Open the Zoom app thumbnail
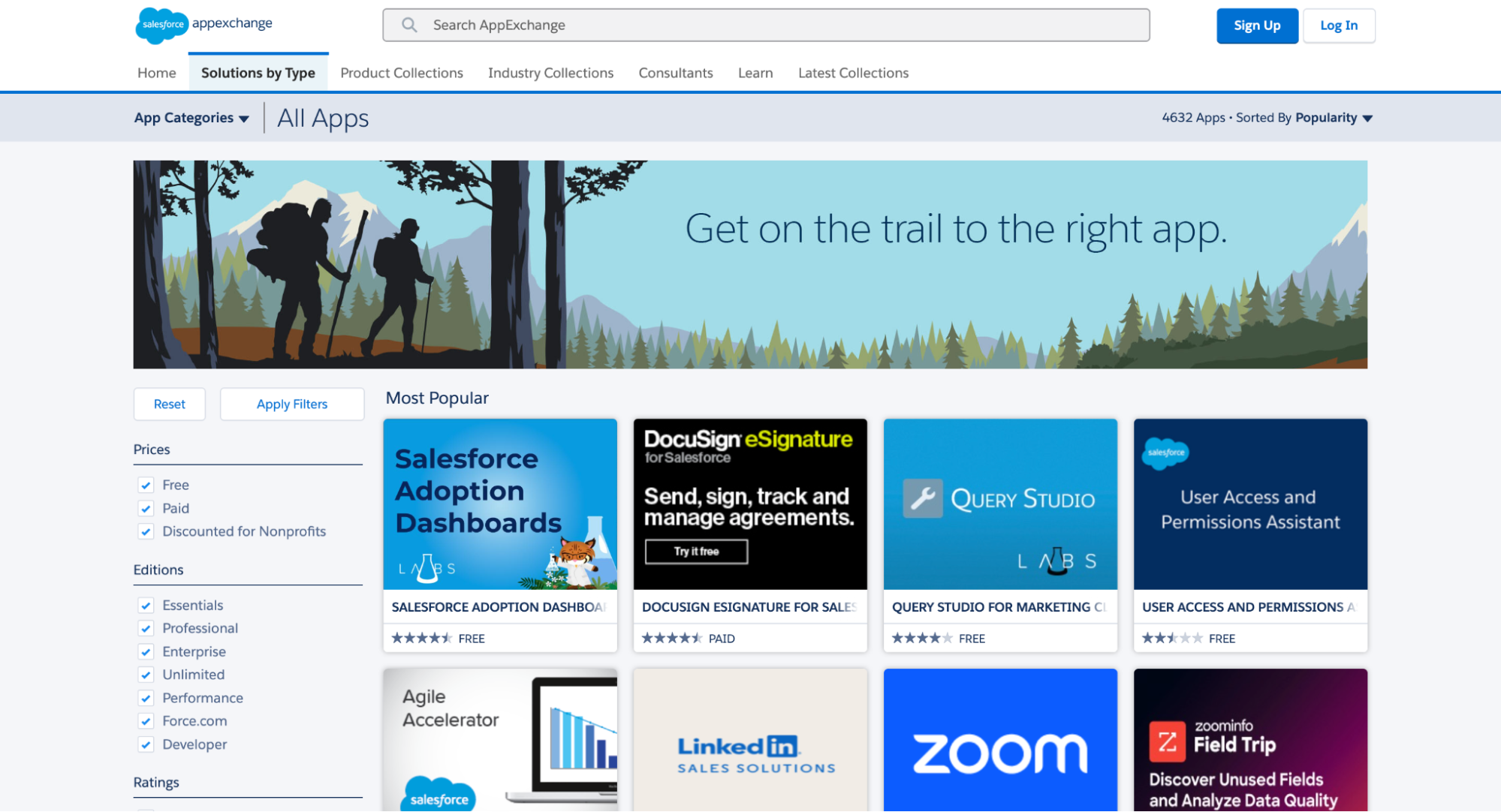Screen dimensions: 1501x812 1000,740
